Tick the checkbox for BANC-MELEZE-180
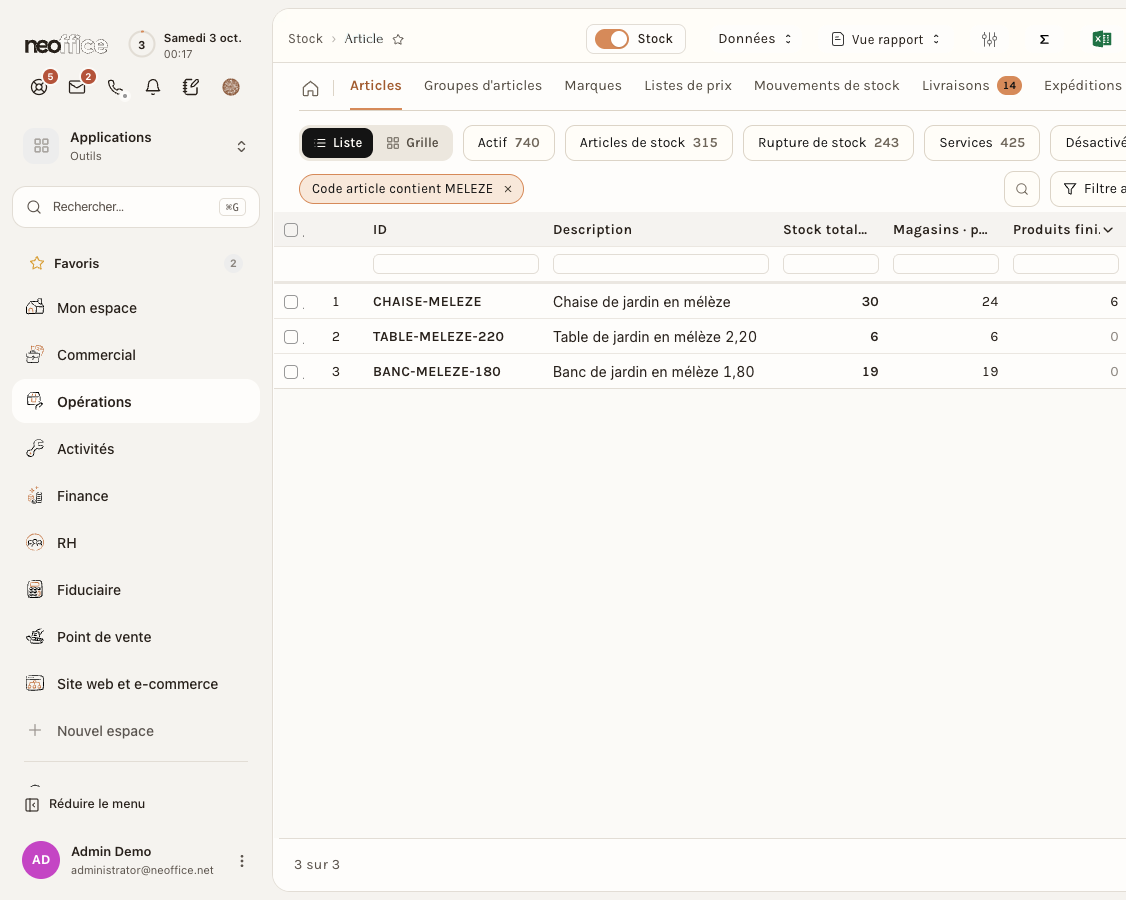The height and width of the screenshot is (900, 1126). click(291, 372)
